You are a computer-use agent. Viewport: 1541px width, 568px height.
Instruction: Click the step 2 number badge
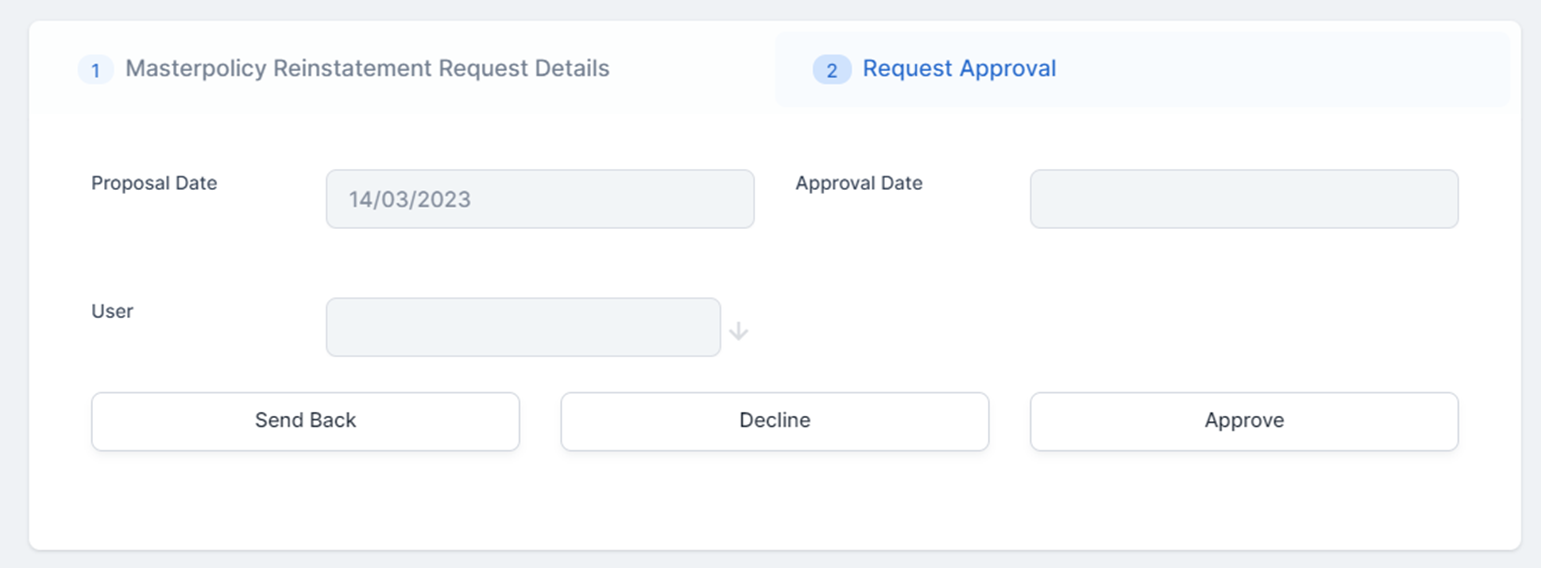tap(832, 70)
